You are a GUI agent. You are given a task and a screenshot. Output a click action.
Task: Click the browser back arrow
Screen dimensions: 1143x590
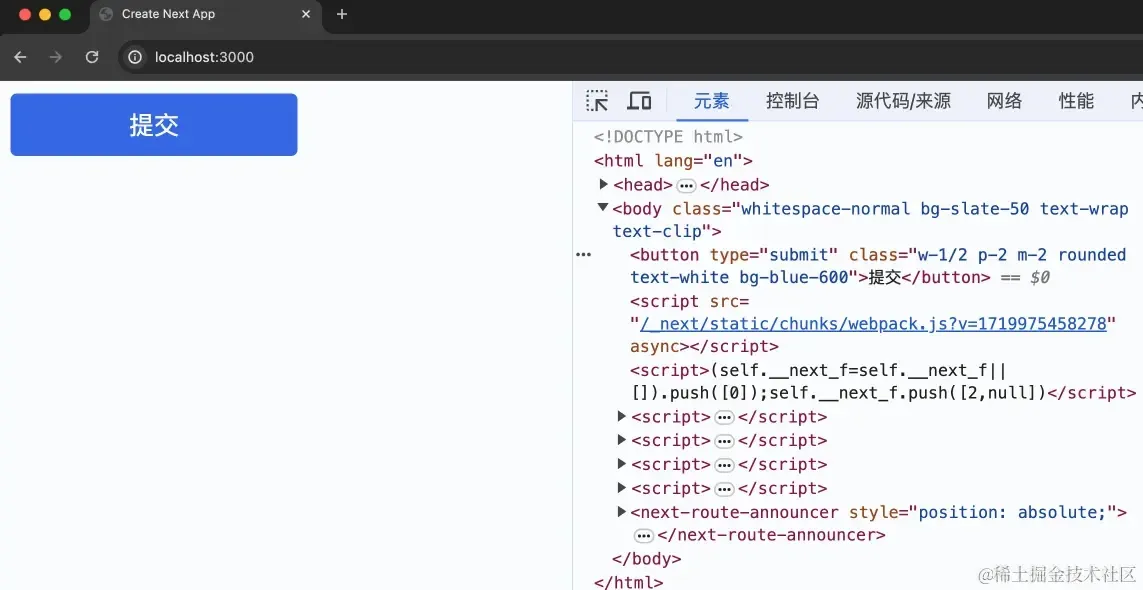click(20, 57)
